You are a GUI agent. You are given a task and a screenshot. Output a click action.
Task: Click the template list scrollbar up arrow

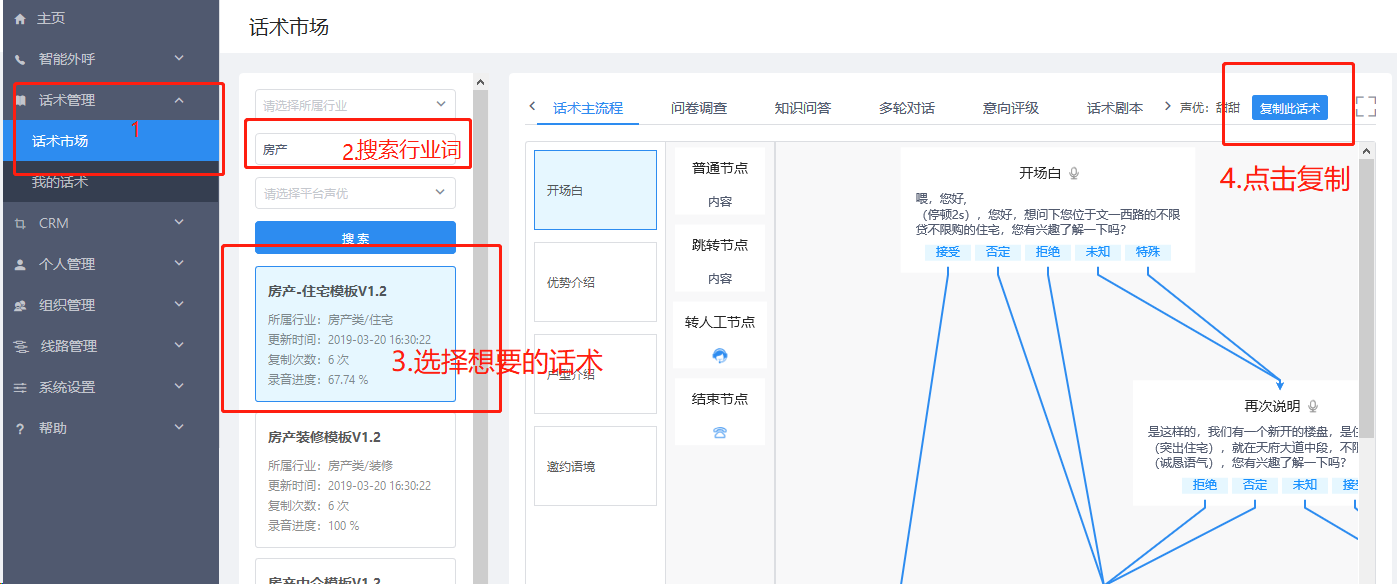(x=480, y=82)
